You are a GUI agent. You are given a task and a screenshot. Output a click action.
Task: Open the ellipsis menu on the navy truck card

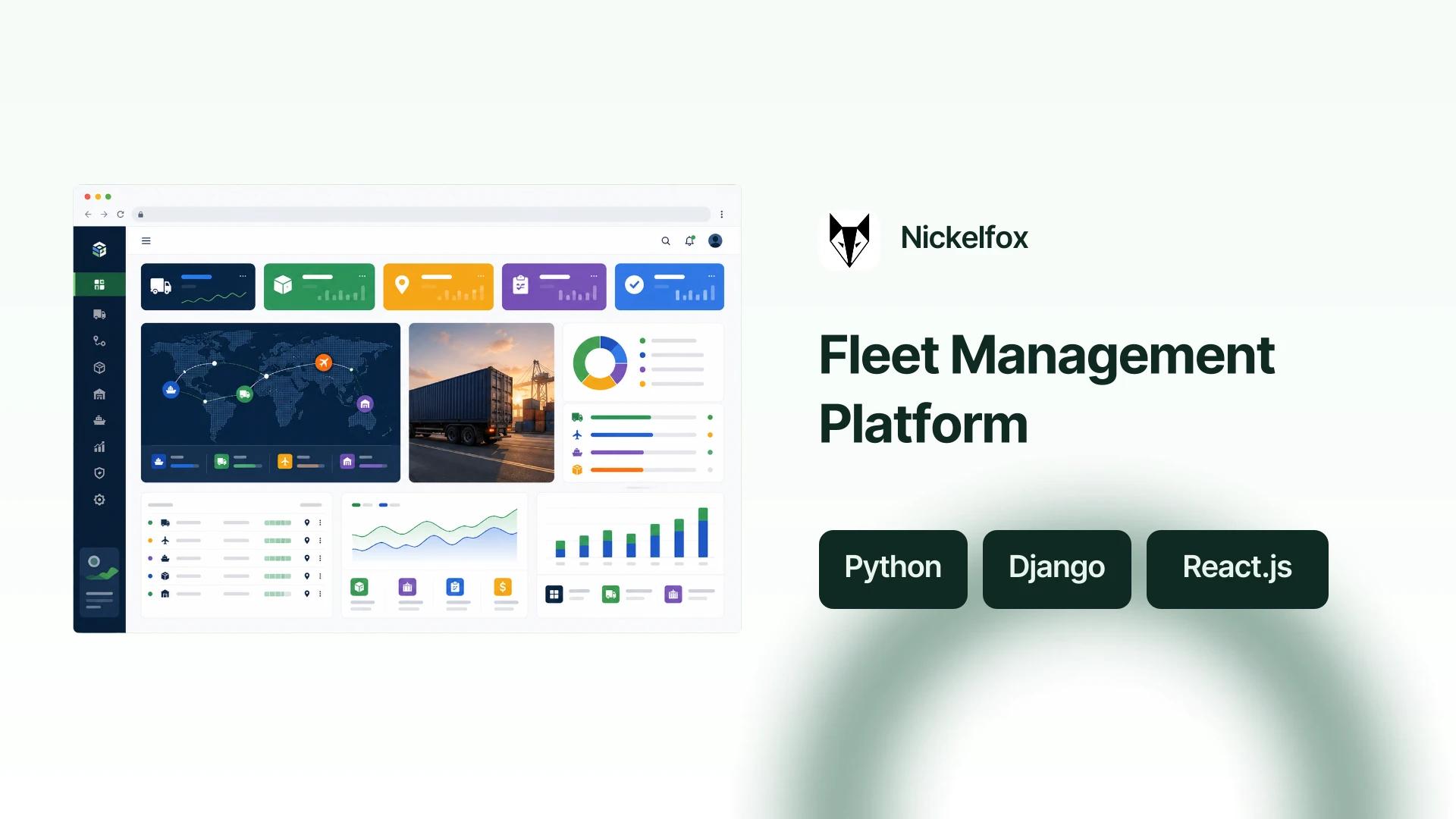(243, 276)
